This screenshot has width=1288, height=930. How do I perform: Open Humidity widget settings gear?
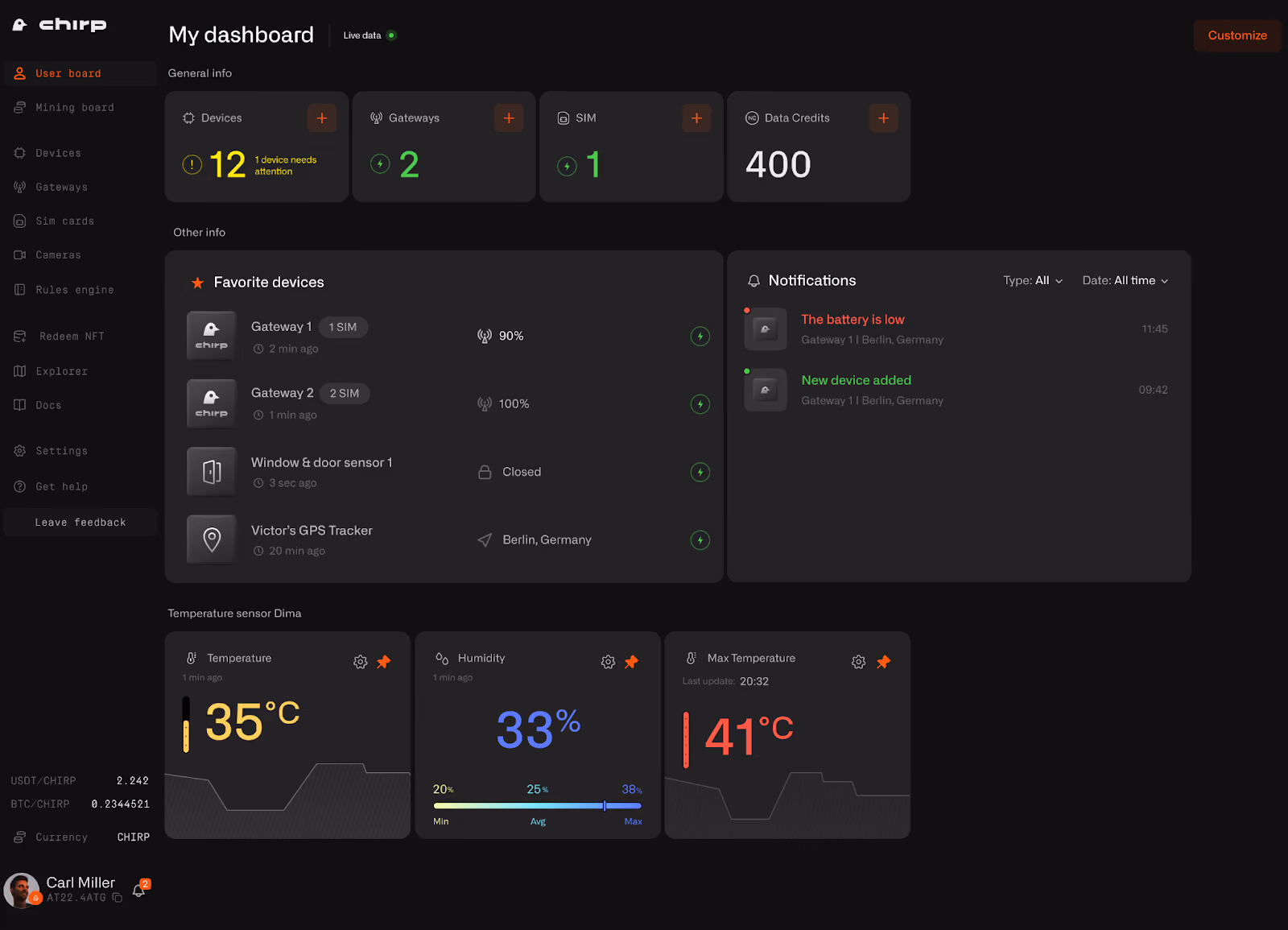pos(609,662)
